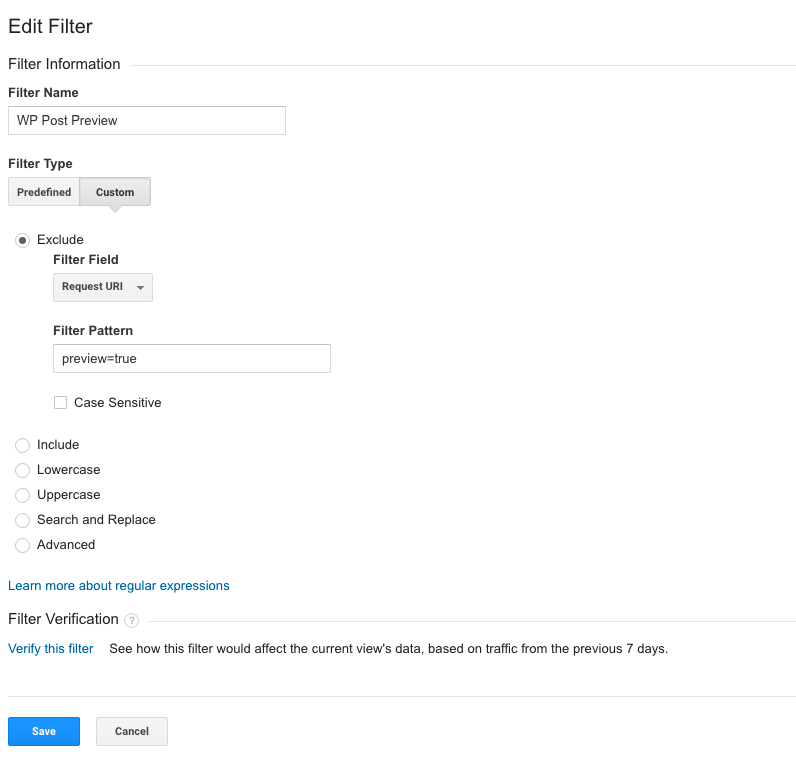The image size is (796, 770).
Task: Enable the Case Sensitive checkbox
Action: 61,403
